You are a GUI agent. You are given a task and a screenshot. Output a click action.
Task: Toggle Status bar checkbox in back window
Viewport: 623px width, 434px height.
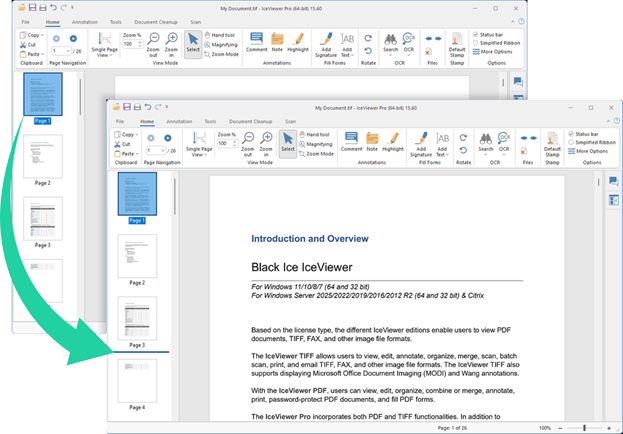pos(476,35)
